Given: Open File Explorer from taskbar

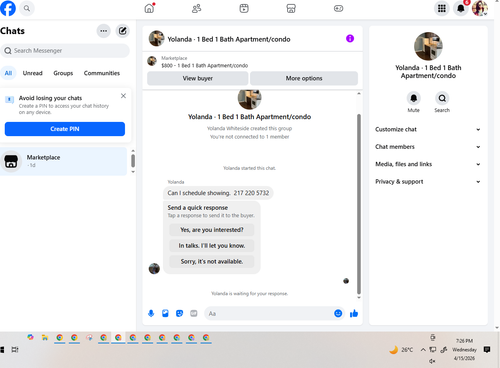Looking at the screenshot, I should click(45, 338).
